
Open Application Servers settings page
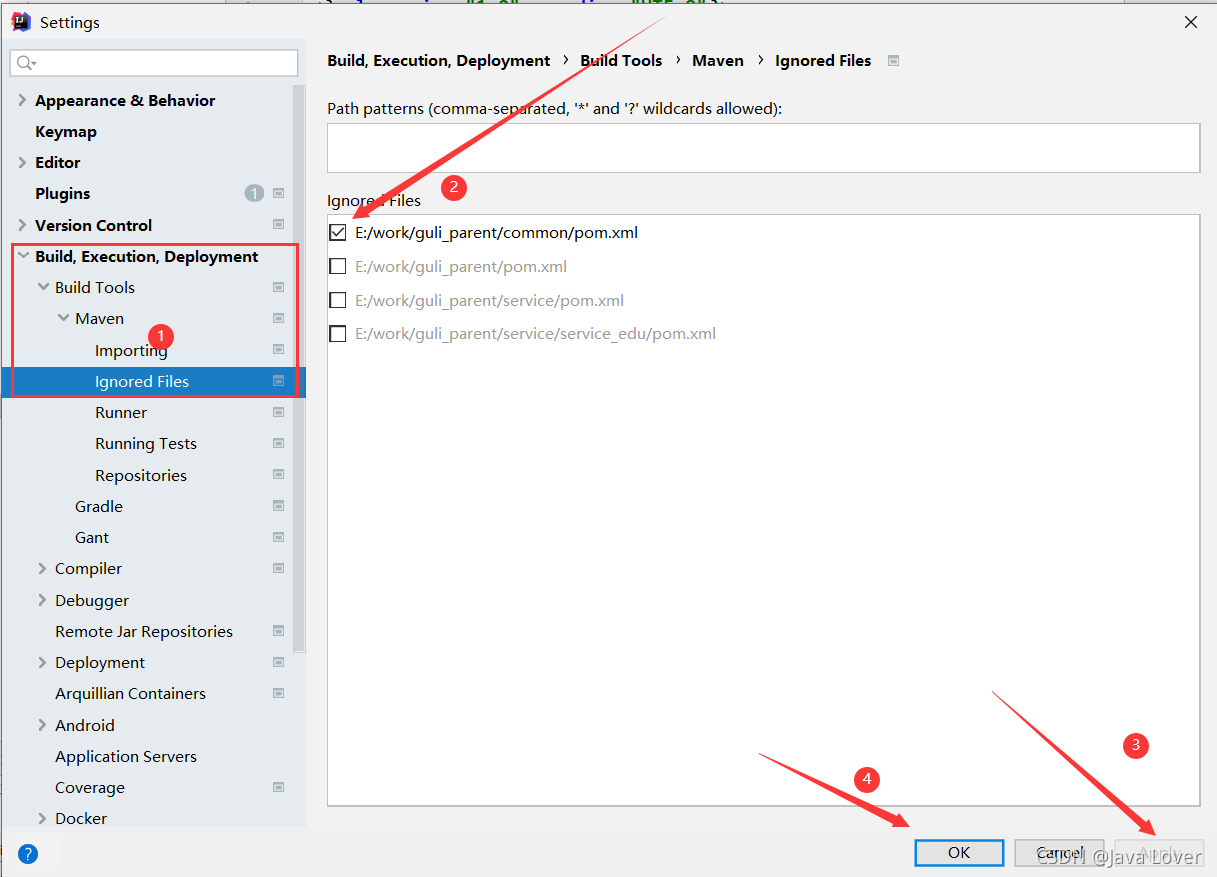coord(126,756)
